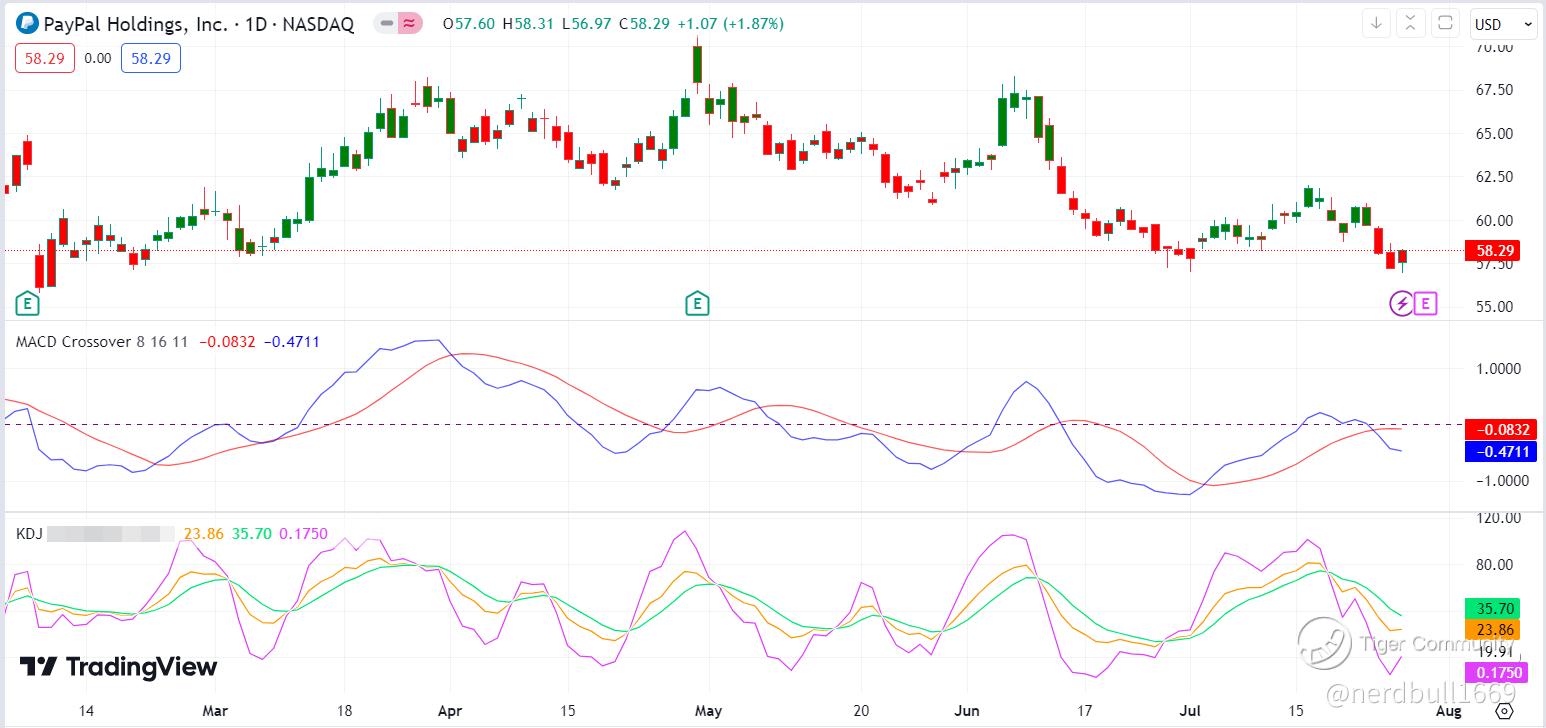Click the 18 date label on the time axis

pyautogui.click(x=345, y=712)
